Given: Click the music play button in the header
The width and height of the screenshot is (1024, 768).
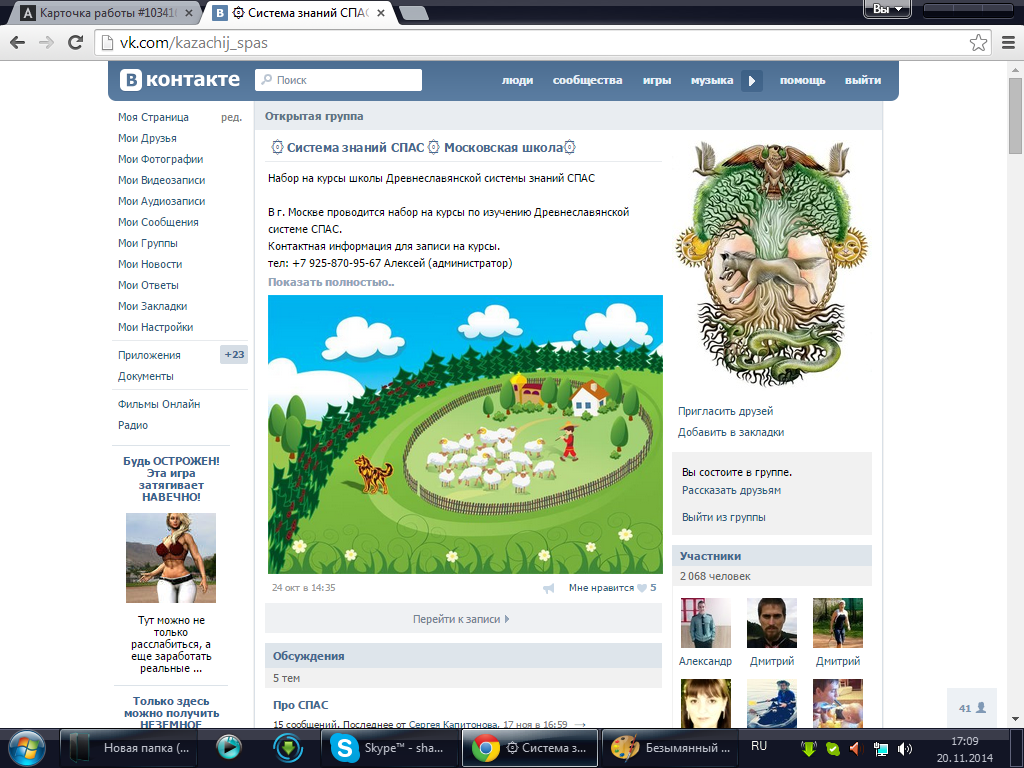Looking at the screenshot, I should click(x=752, y=81).
